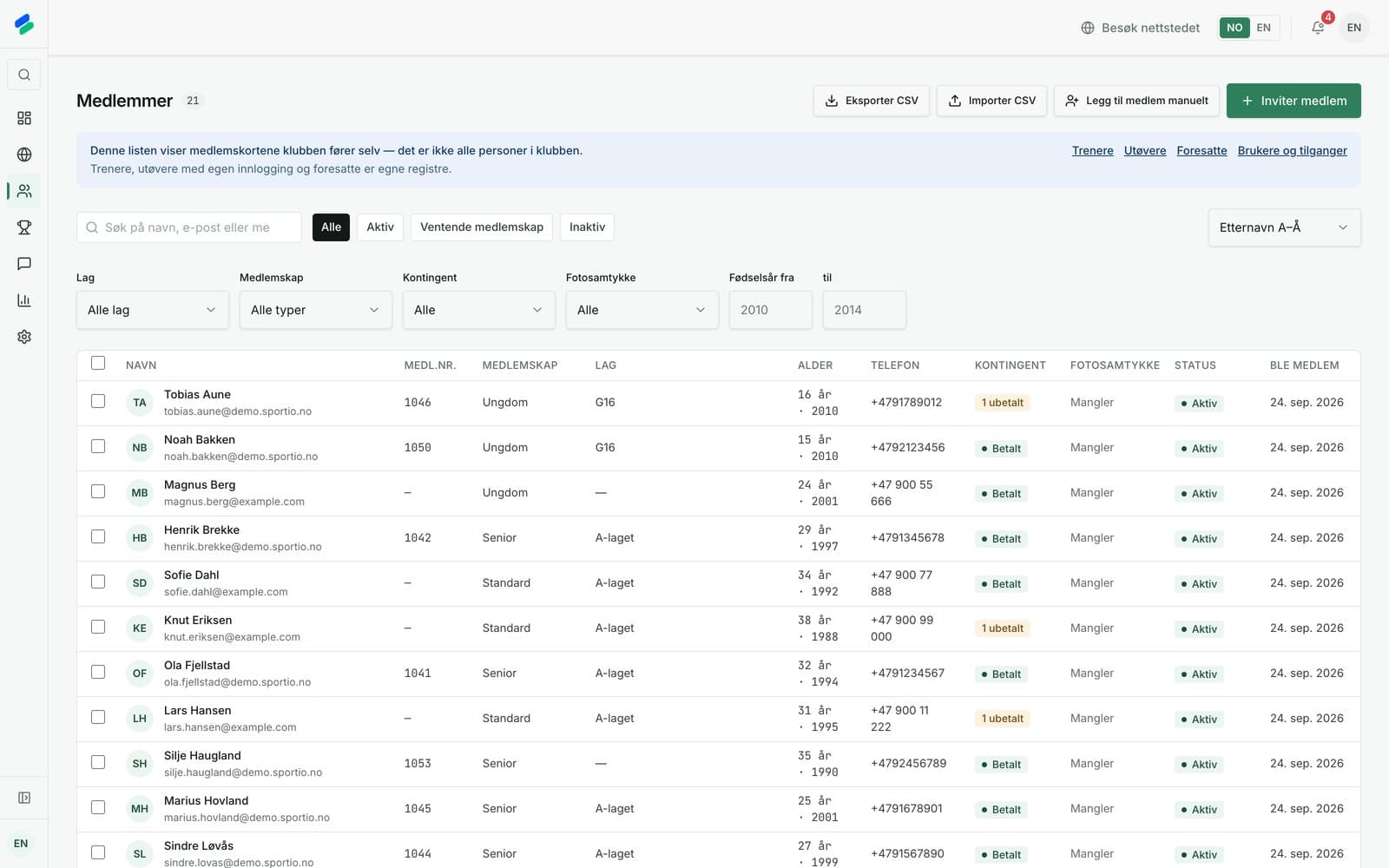Open the statistics chart icon in sidebar
This screenshot has height=868, width=1389.
(24, 300)
